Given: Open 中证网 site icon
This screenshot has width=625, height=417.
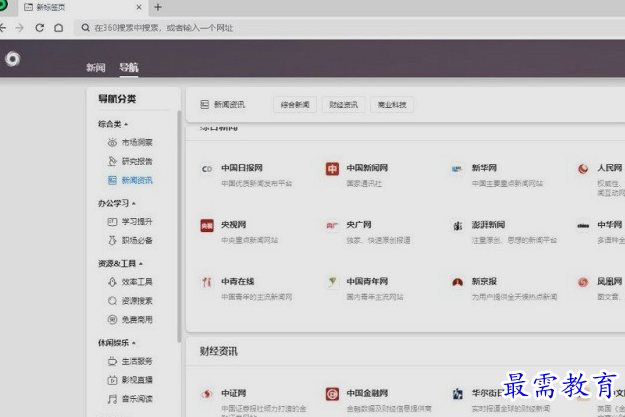Looking at the screenshot, I should (x=207, y=394).
